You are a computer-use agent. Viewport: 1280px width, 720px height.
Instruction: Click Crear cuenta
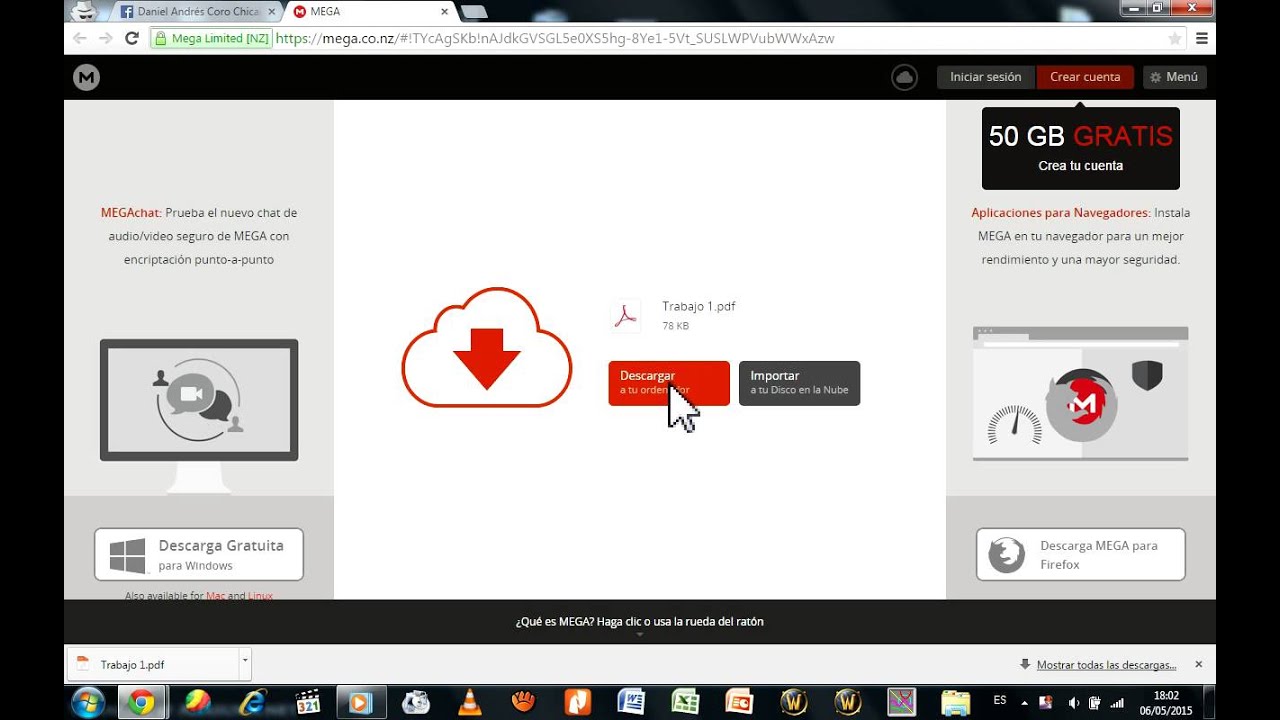click(x=1085, y=77)
